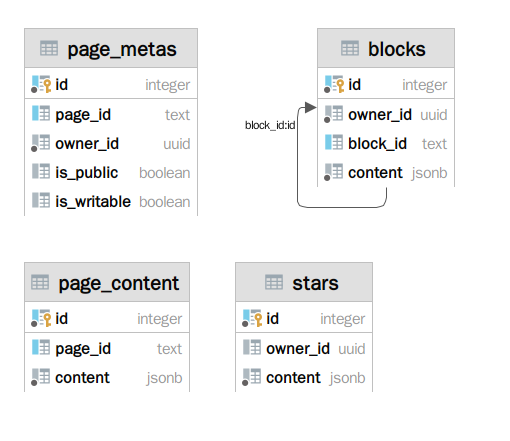This screenshot has height=441, width=510.
Task: Select the is_writable column row
Action: [x=111, y=201]
